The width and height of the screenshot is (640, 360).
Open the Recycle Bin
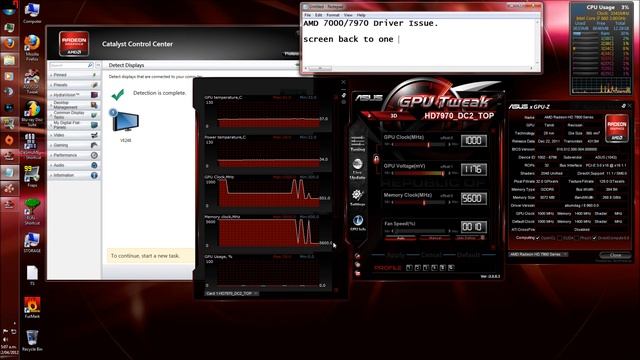click(32, 340)
